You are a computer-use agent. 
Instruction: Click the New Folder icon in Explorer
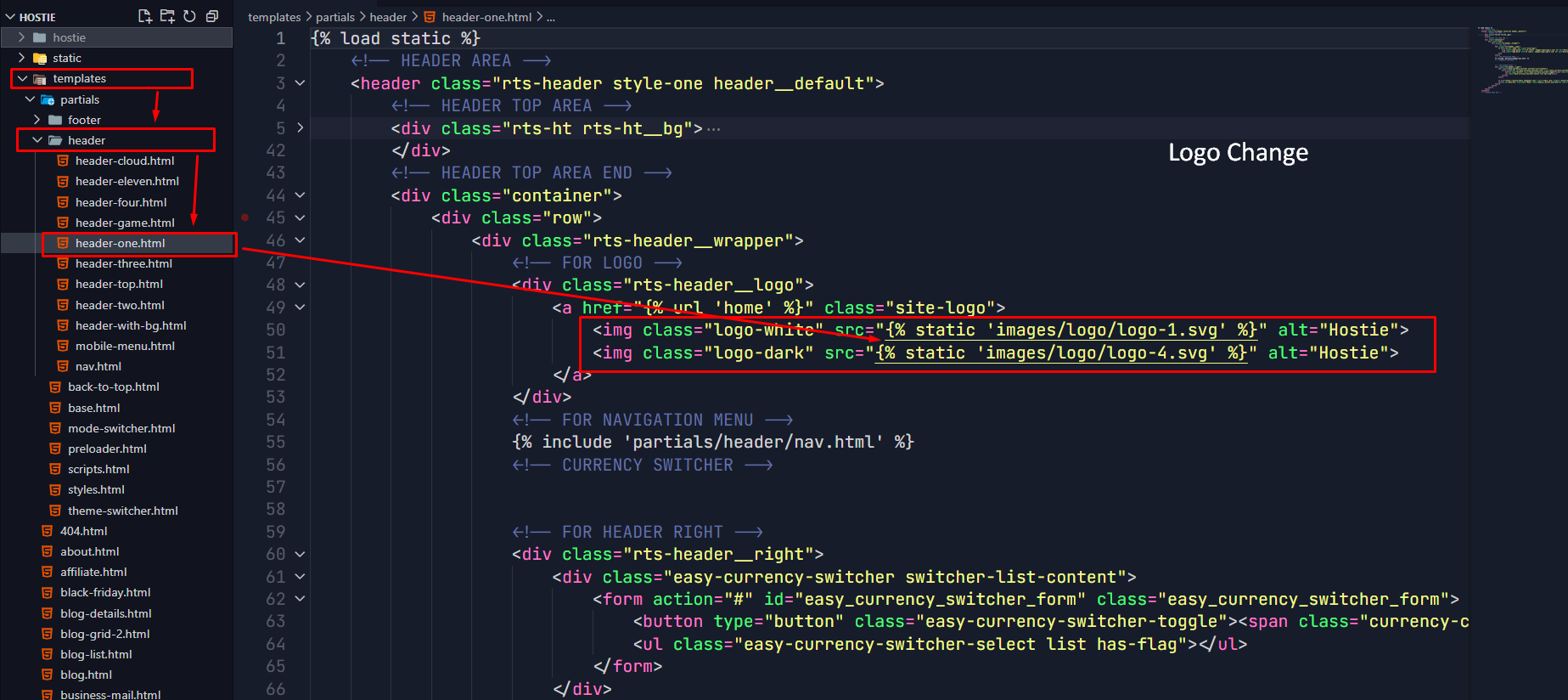coord(167,16)
